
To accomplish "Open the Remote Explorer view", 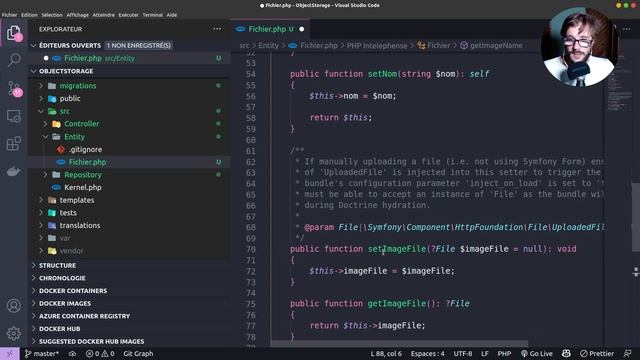I will click(14, 116).
